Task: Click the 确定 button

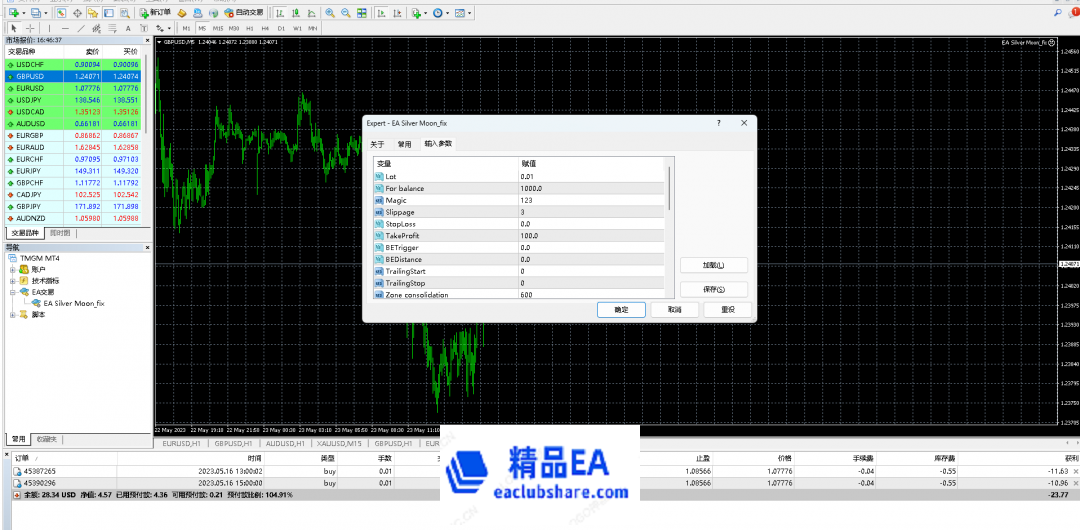Action: 621,310
